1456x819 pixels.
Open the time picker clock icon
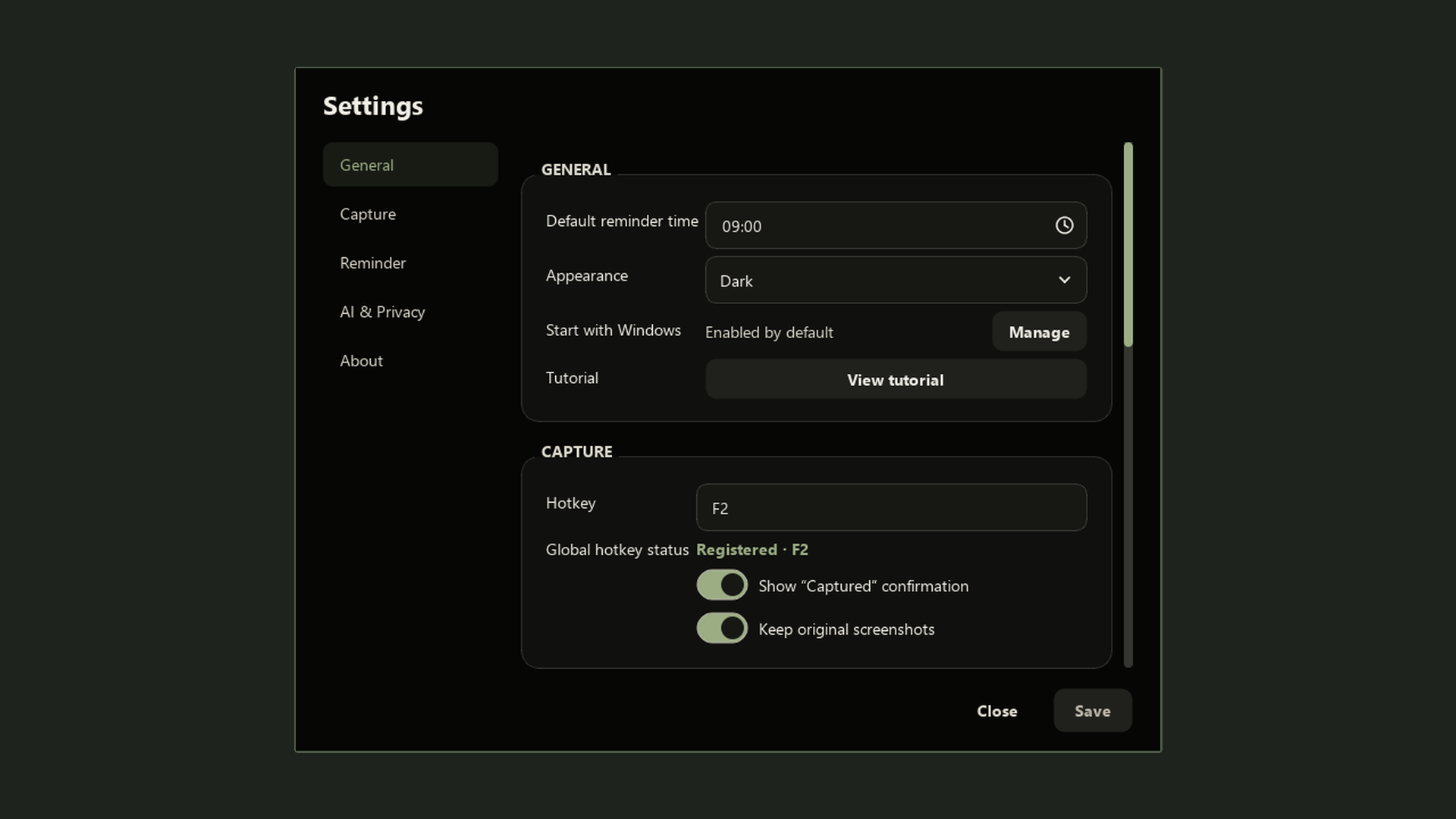coord(1064,225)
